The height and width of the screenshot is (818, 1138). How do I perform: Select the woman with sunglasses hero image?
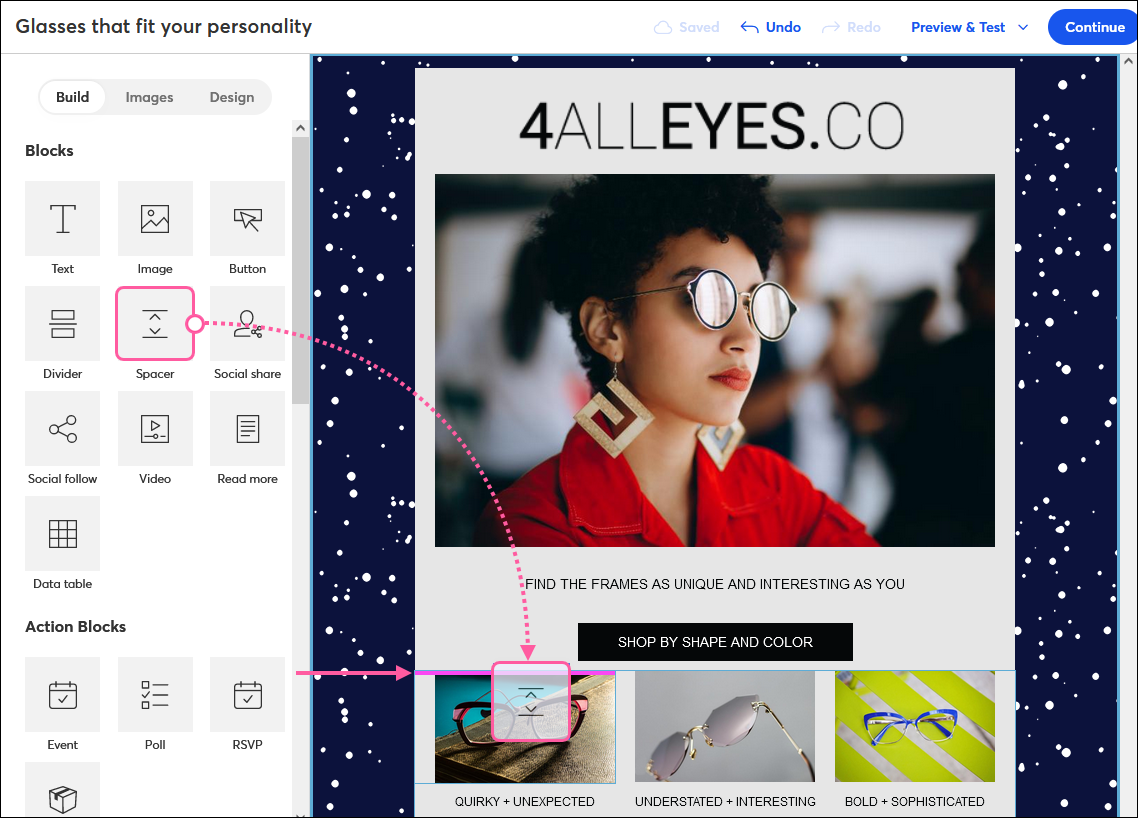715,360
